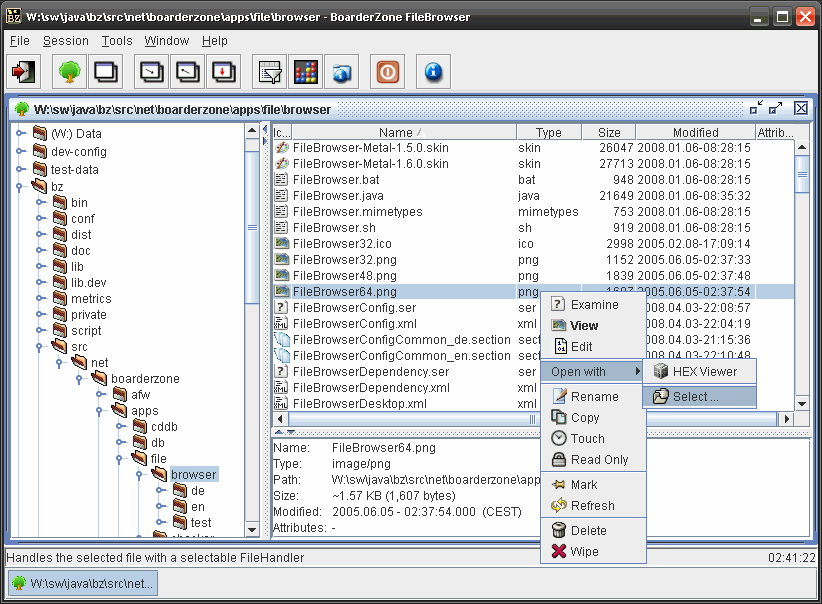Click the Refresh arrows icon
Screen dimensions: 822x604
pos(559,505)
